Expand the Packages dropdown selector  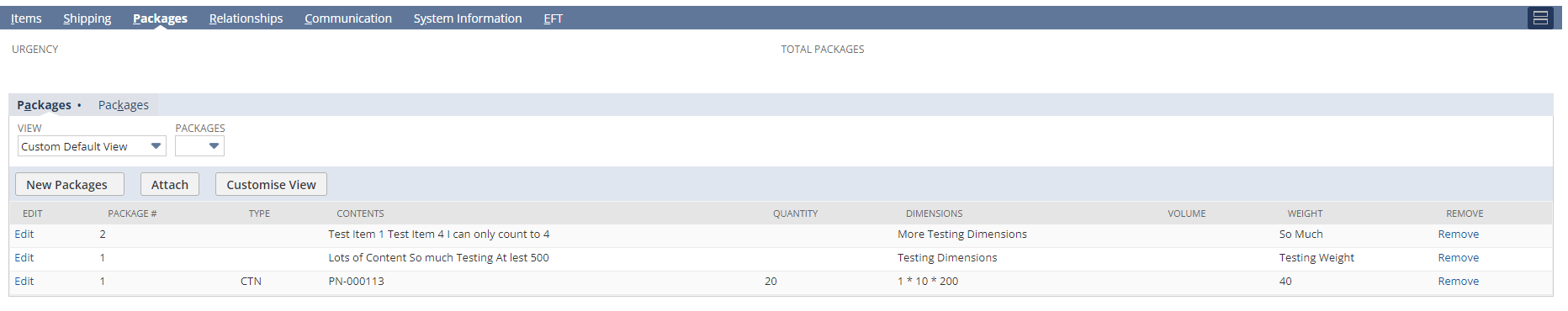[199, 146]
